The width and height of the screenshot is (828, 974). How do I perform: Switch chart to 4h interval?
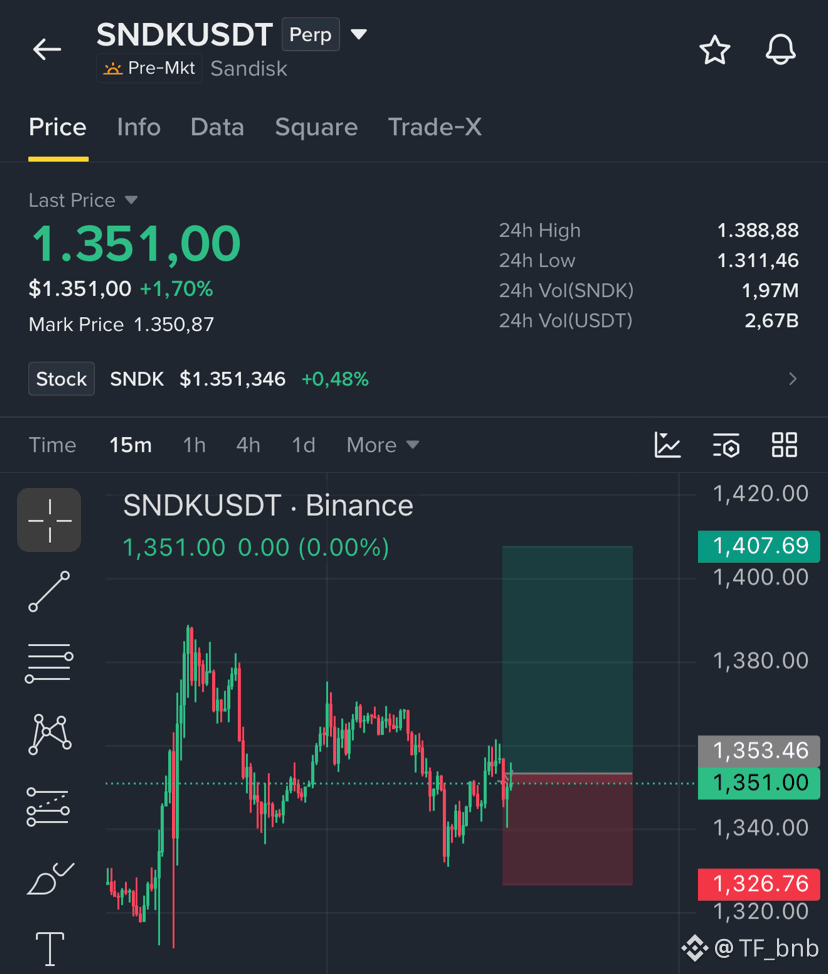(248, 445)
